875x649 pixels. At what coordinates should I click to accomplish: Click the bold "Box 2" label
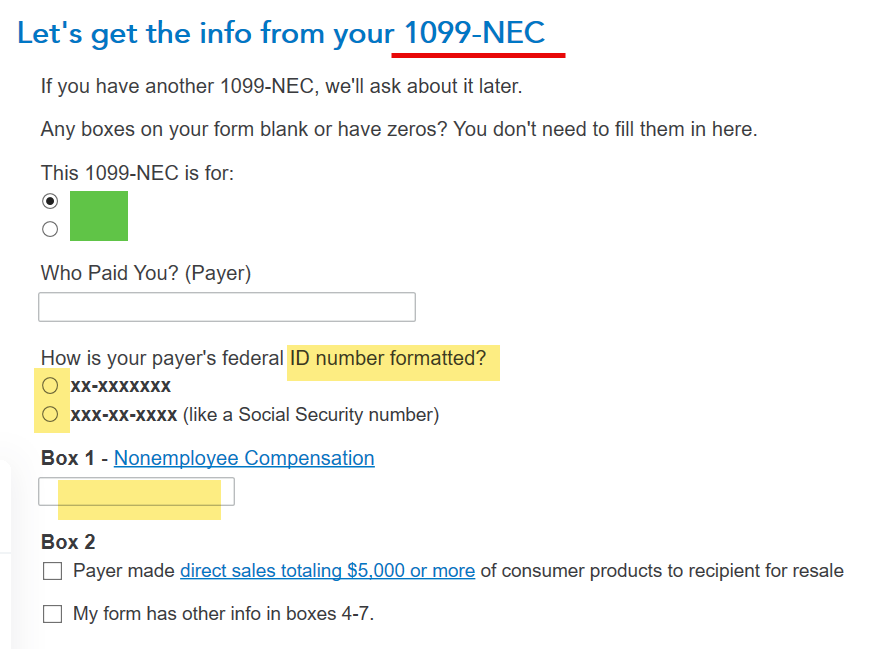pos(68,542)
